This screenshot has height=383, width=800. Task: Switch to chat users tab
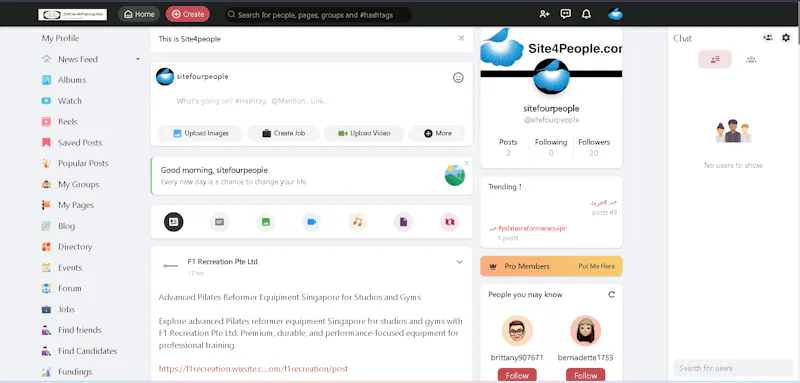(x=715, y=59)
